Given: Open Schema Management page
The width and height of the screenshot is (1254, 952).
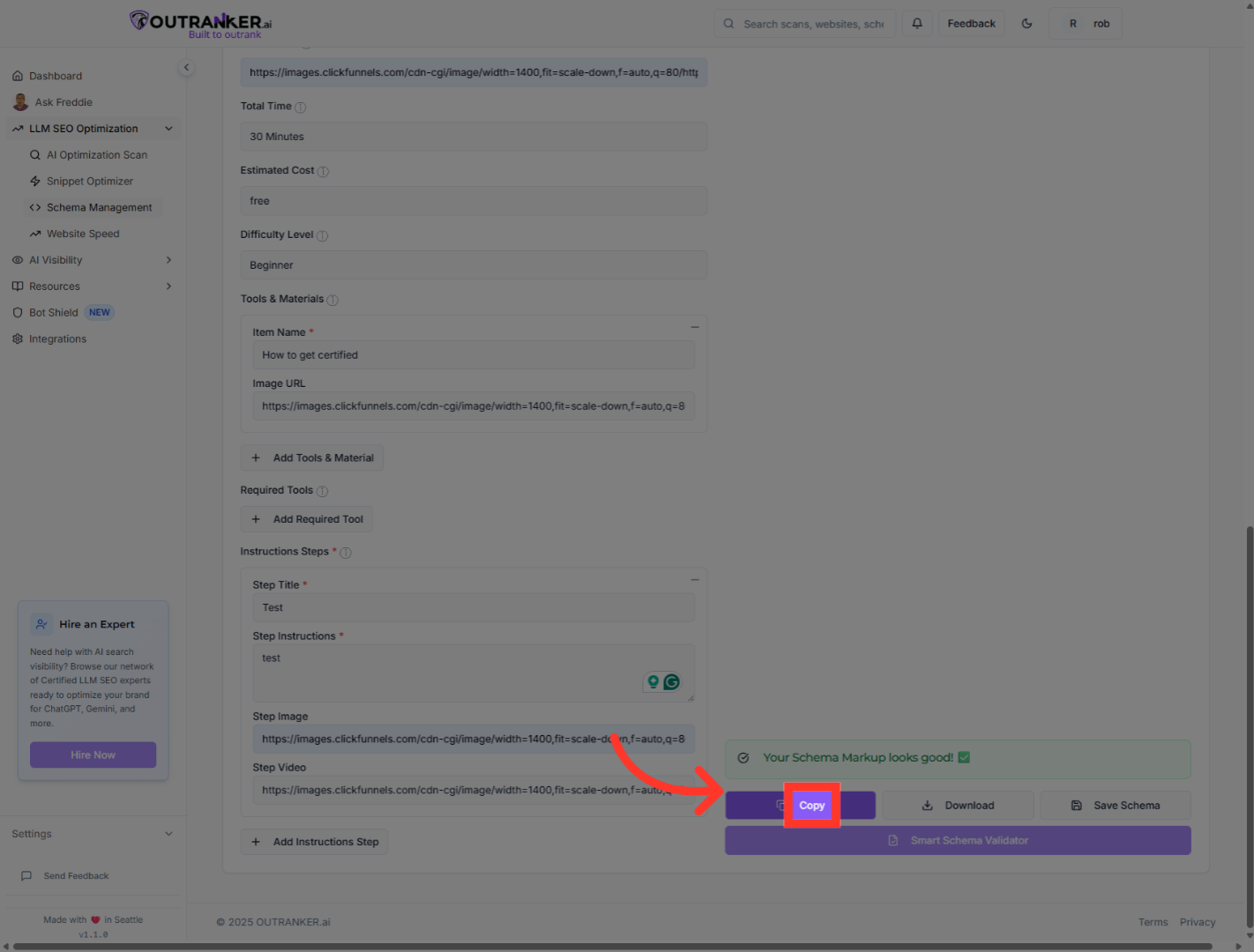Looking at the screenshot, I should (x=99, y=208).
